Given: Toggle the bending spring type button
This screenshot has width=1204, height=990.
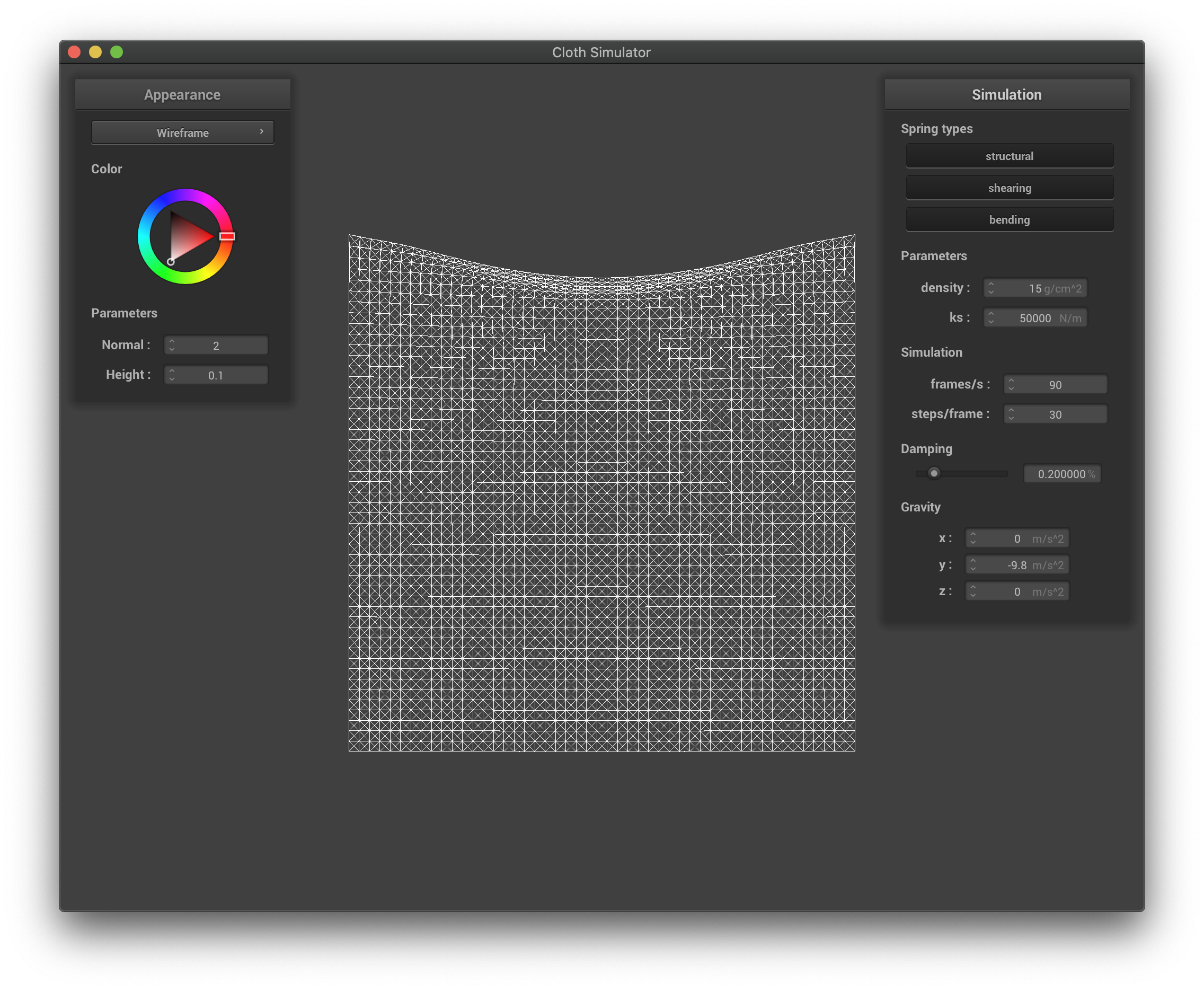Looking at the screenshot, I should click(1009, 219).
